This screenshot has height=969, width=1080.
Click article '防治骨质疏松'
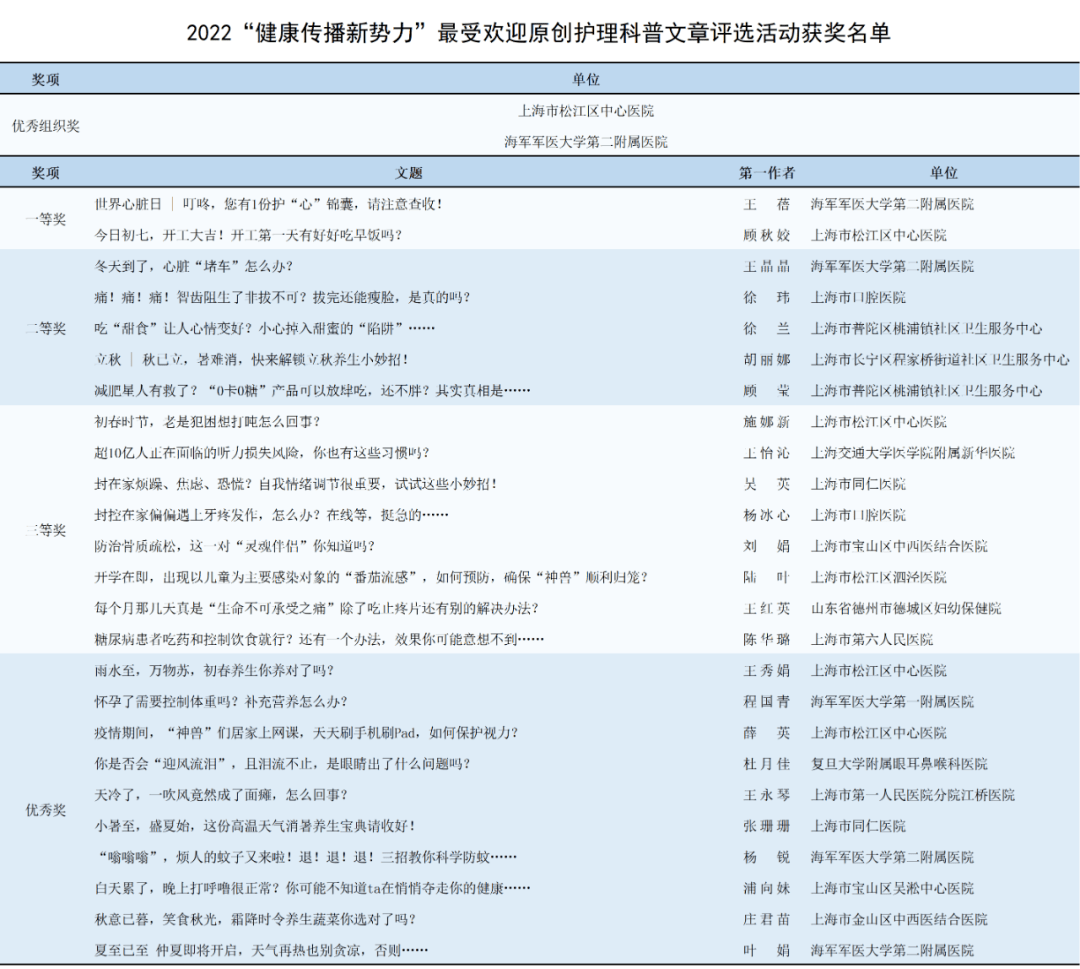[x=234, y=546]
